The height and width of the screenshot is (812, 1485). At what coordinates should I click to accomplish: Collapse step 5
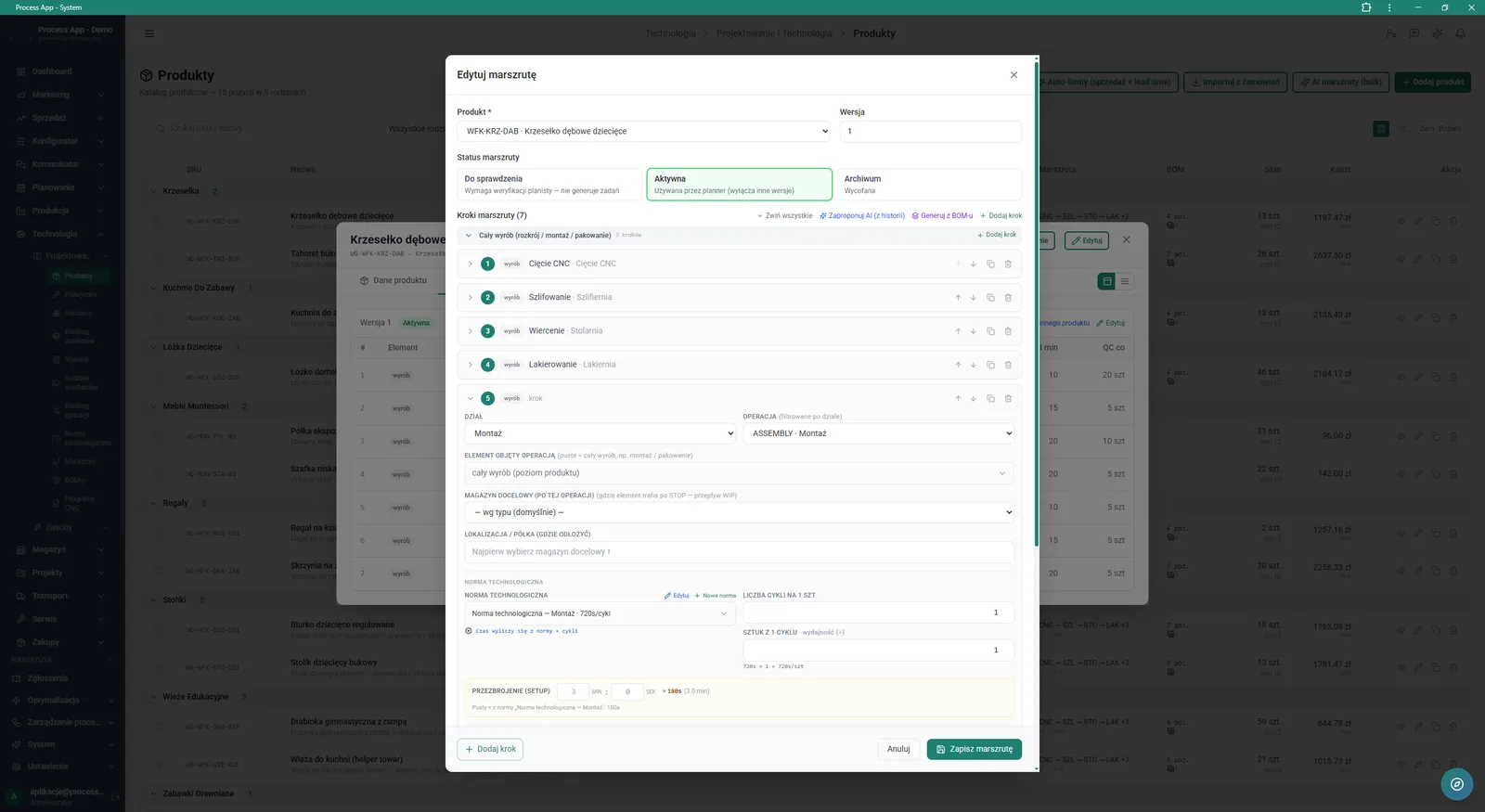(471, 398)
